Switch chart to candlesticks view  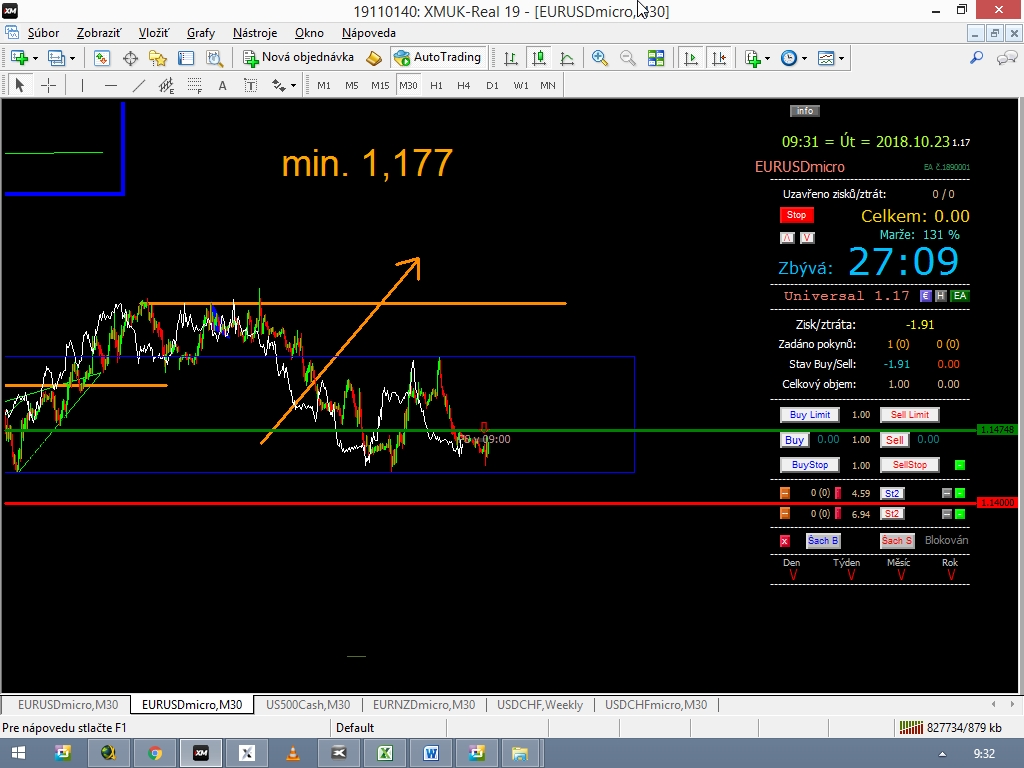539,58
